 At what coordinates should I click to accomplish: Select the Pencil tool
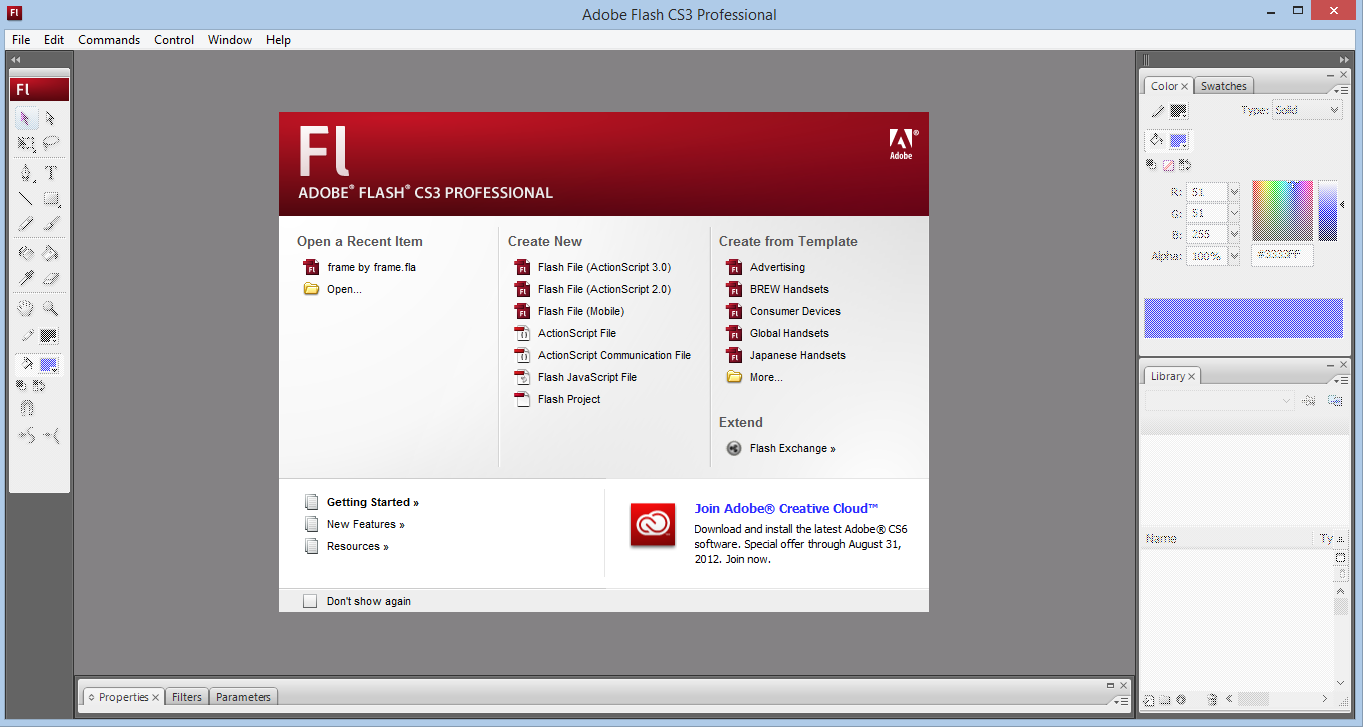click(x=26, y=223)
